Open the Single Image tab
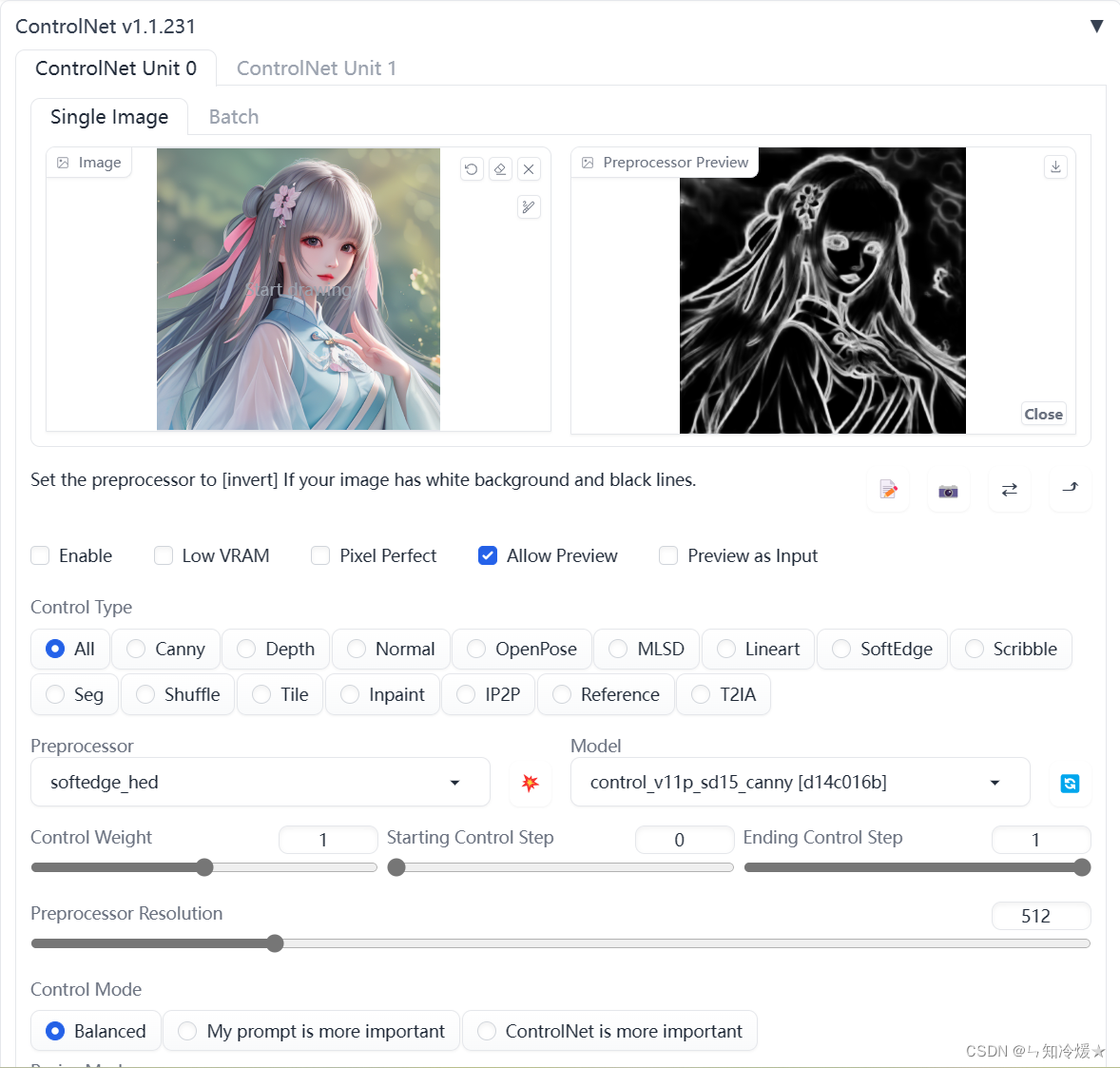 pyautogui.click(x=109, y=116)
